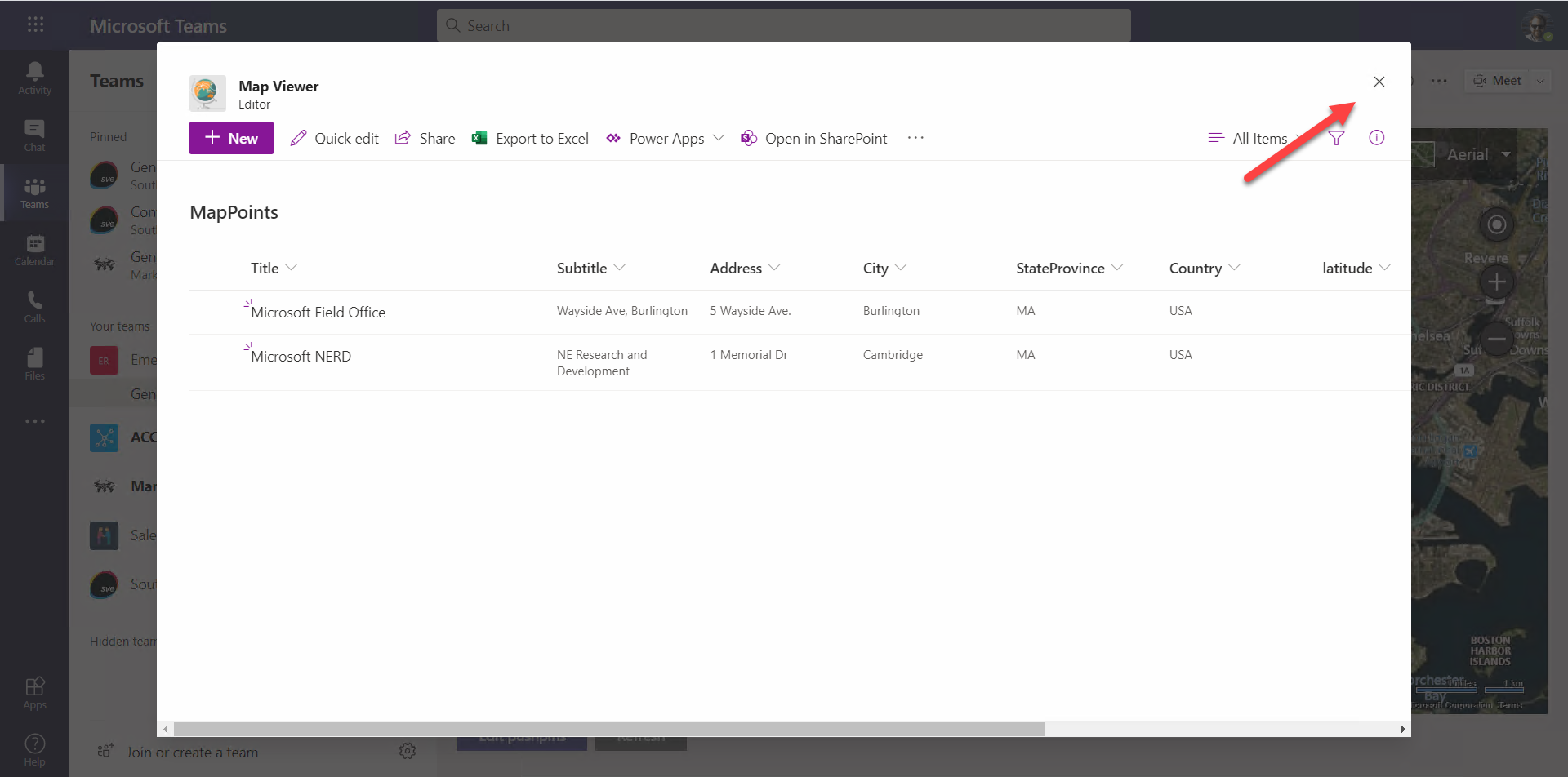Open the Activity feed in Teams sidebar
This screenshot has width=1568, height=777.
(x=34, y=78)
